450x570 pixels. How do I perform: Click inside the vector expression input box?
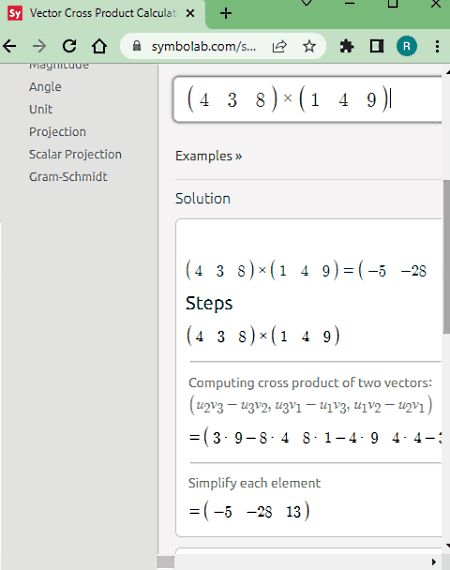(308, 100)
